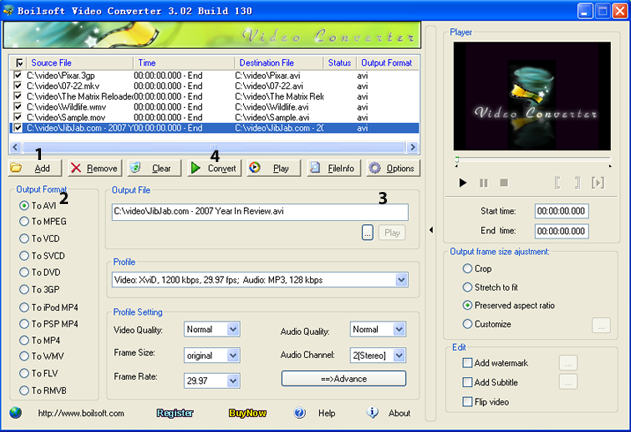Open the Audio Channel dropdown
Screen dimensions: 631x432
[x=399, y=355]
